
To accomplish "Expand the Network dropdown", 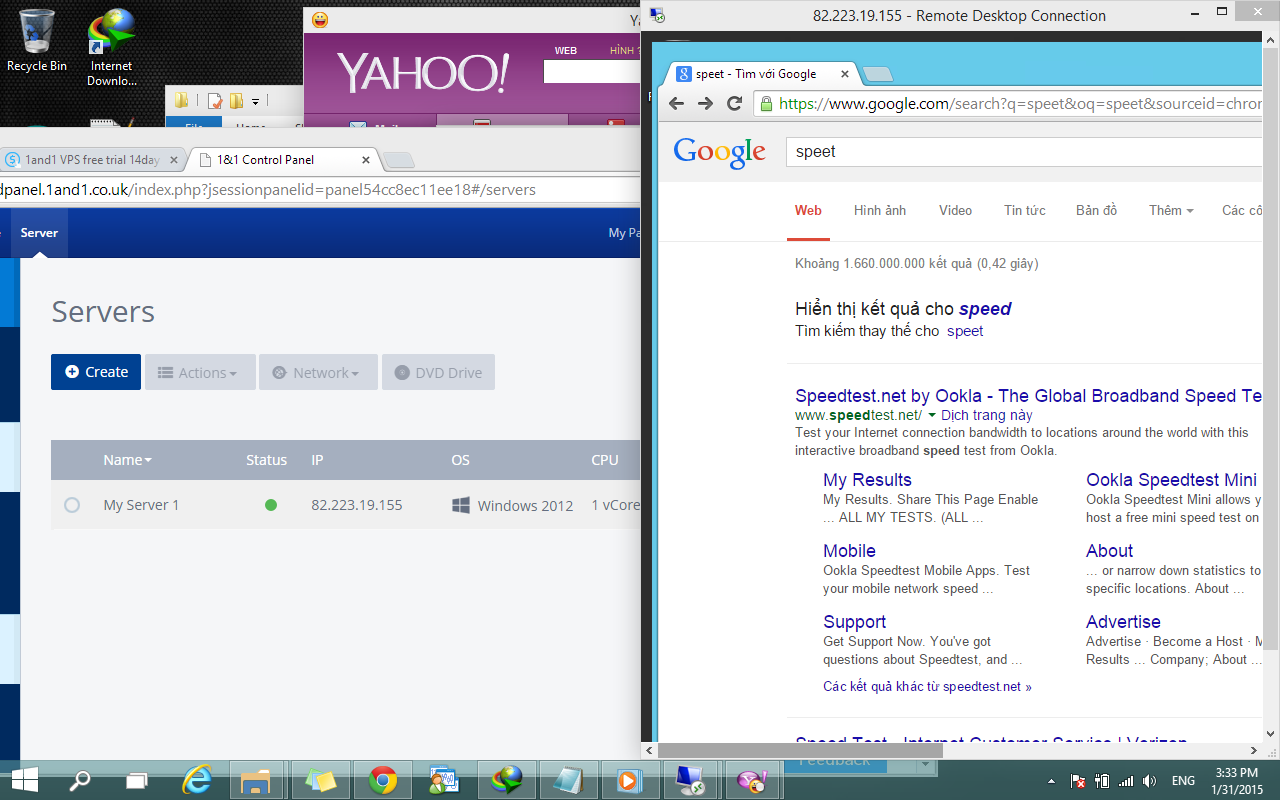I will click(318, 372).
